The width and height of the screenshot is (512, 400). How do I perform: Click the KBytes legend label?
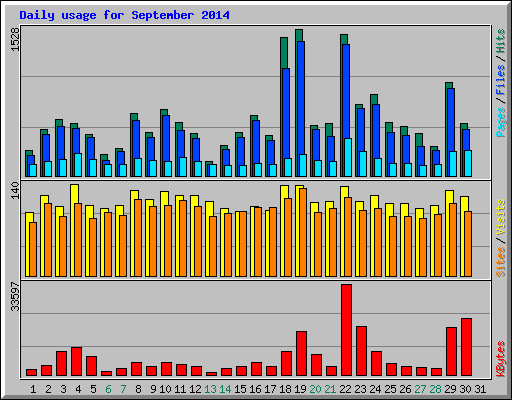click(x=501, y=359)
